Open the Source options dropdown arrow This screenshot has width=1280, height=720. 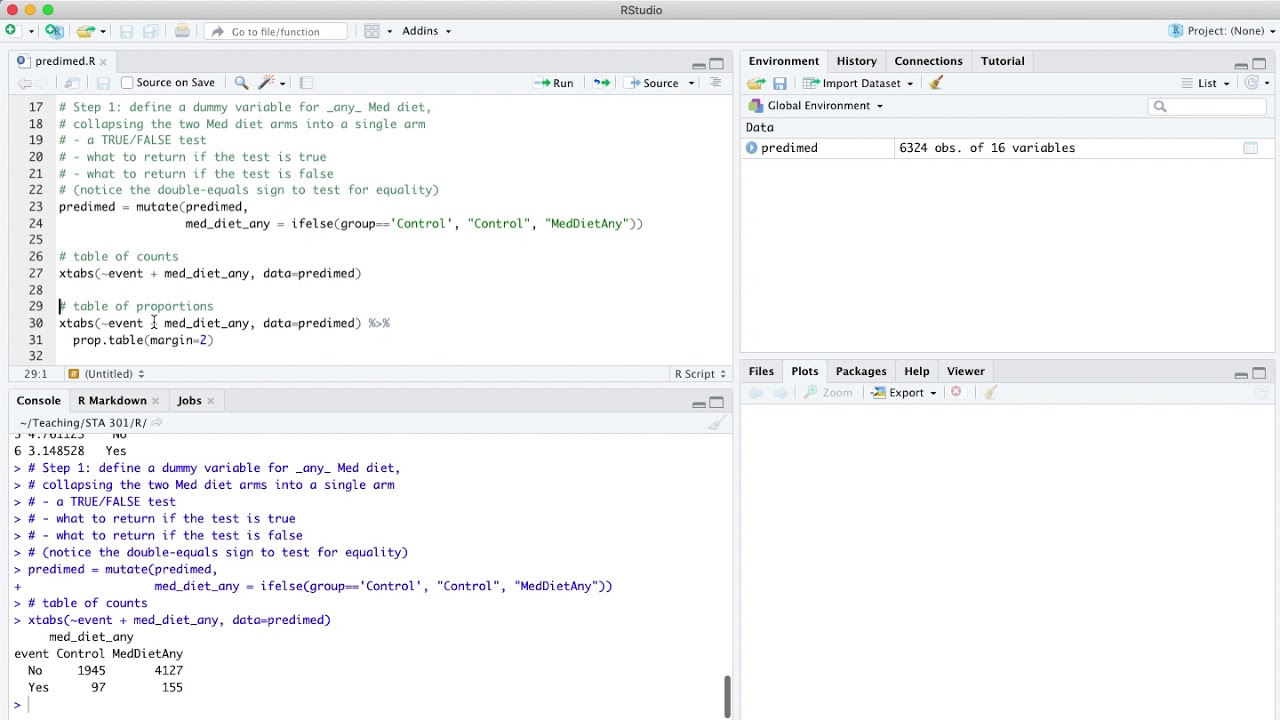(x=691, y=83)
